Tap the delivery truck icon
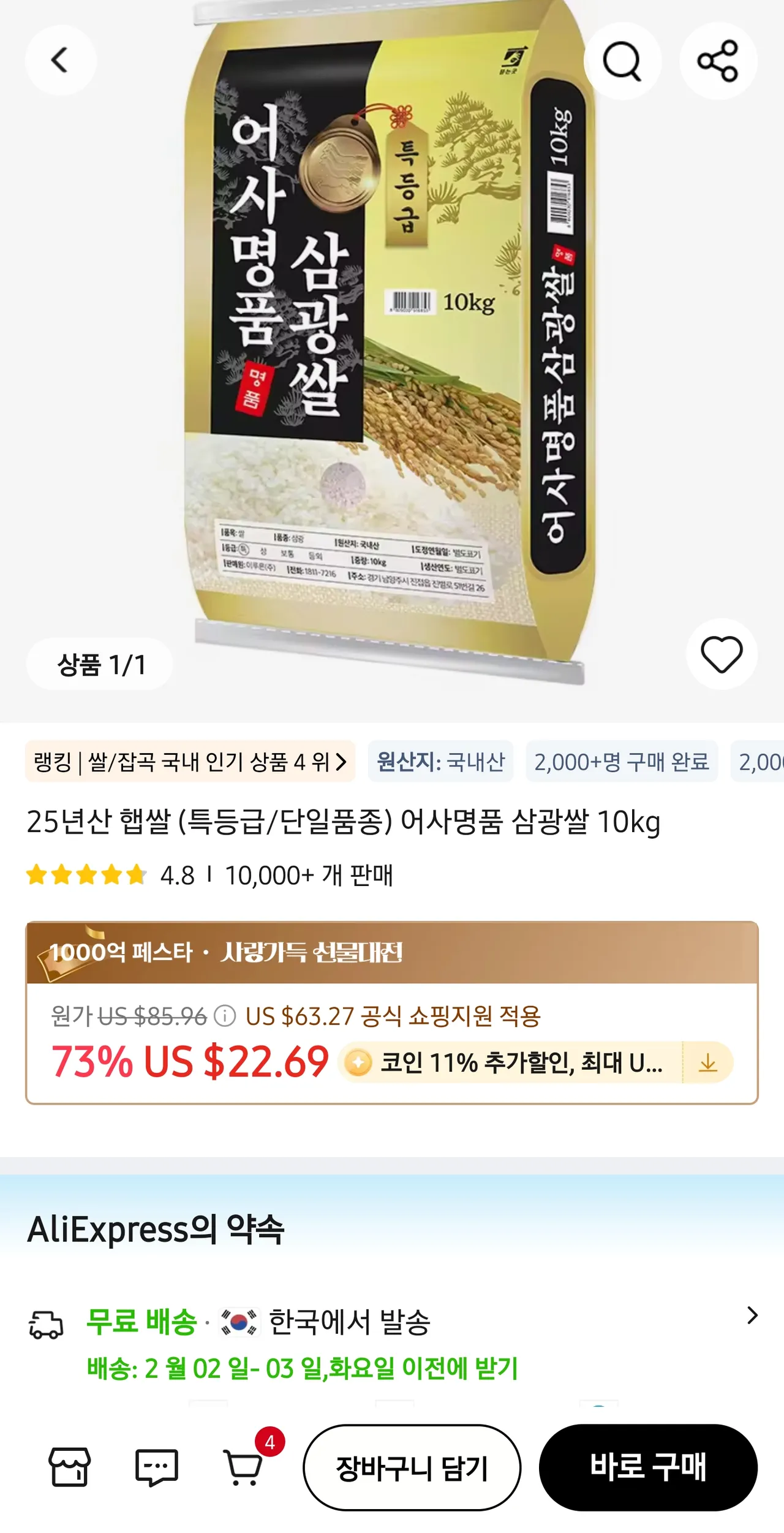784x1533 pixels. pos(46,1326)
